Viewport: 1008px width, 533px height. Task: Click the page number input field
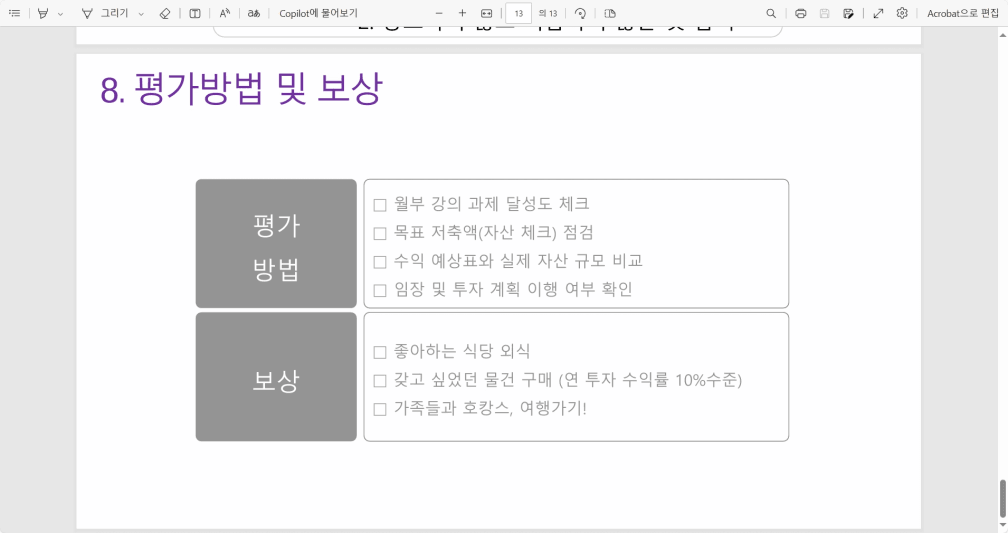click(x=518, y=13)
